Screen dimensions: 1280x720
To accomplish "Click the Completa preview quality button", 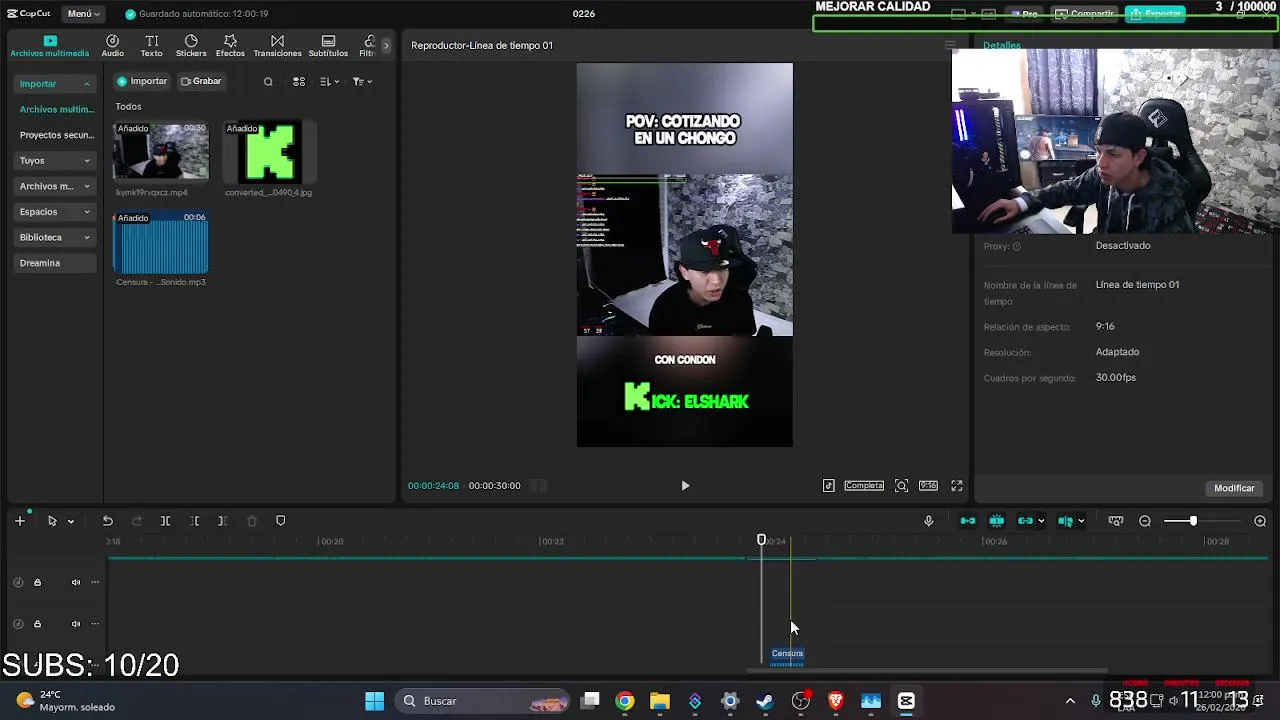I will coord(864,486).
